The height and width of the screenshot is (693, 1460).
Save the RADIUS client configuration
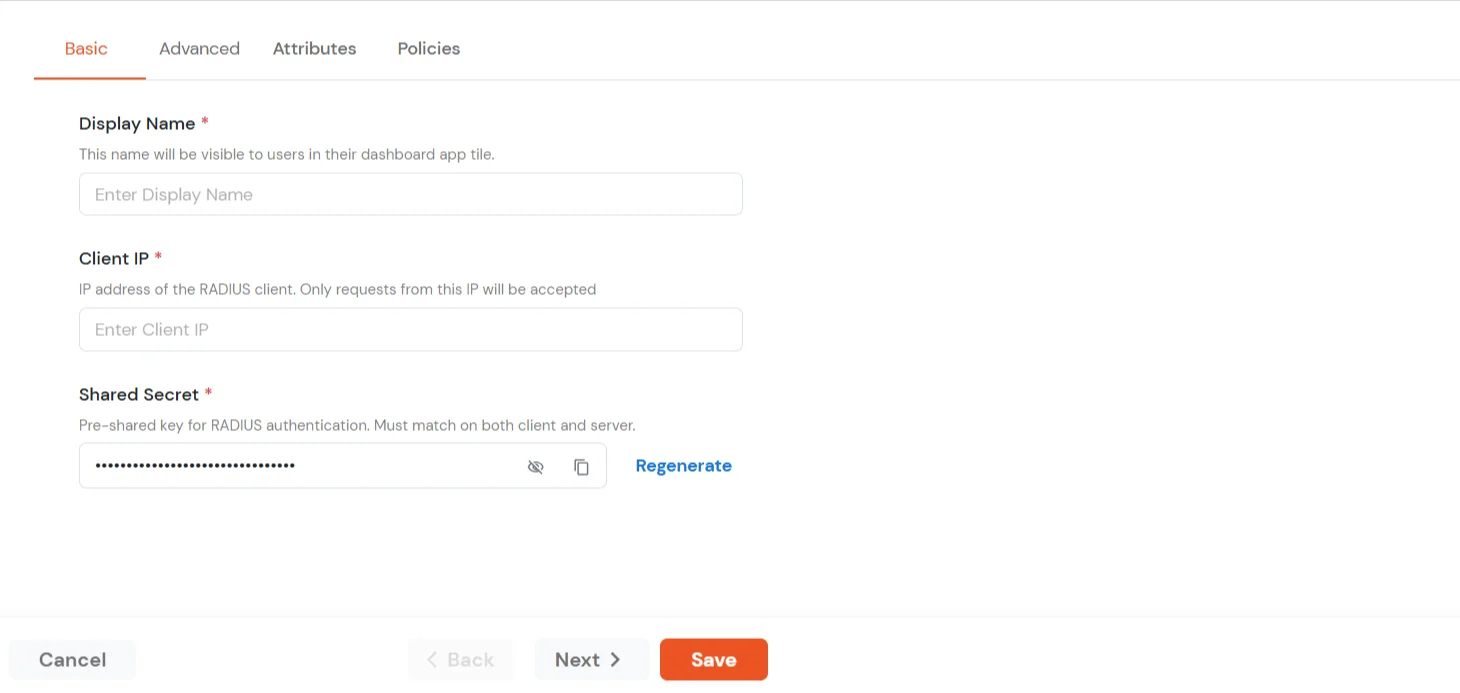713,659
